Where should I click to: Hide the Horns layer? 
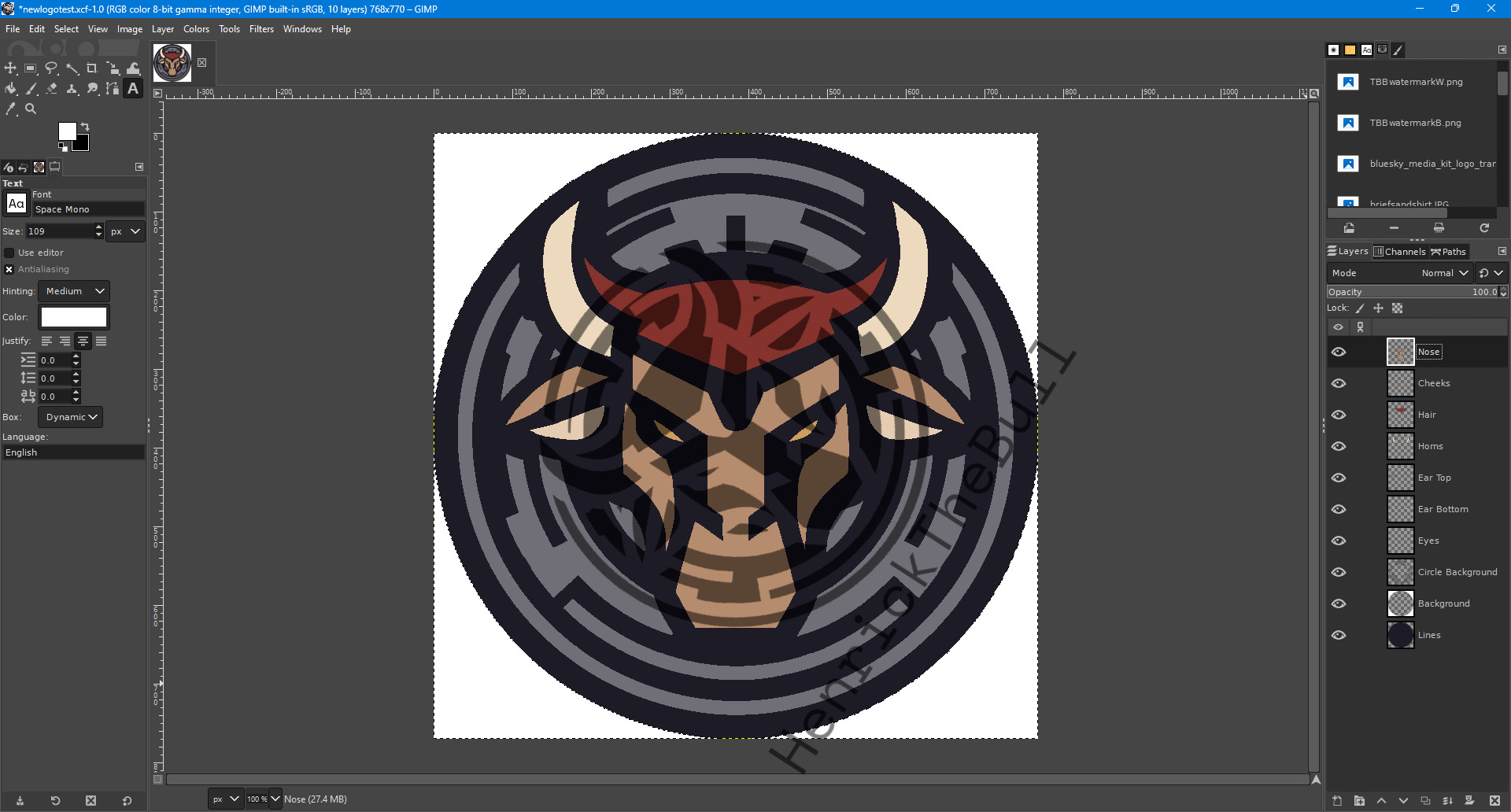1339,446
